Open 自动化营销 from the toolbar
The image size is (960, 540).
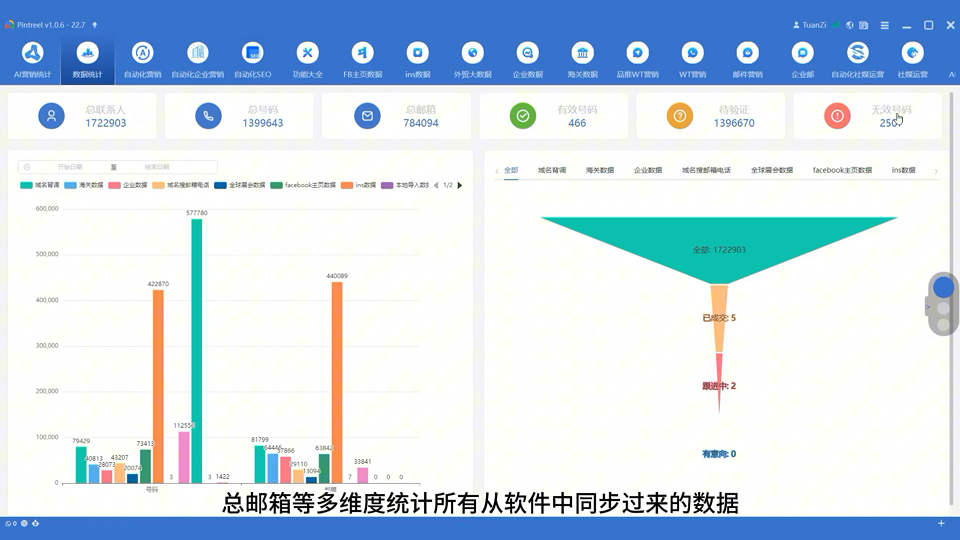(x=143, y=59)
